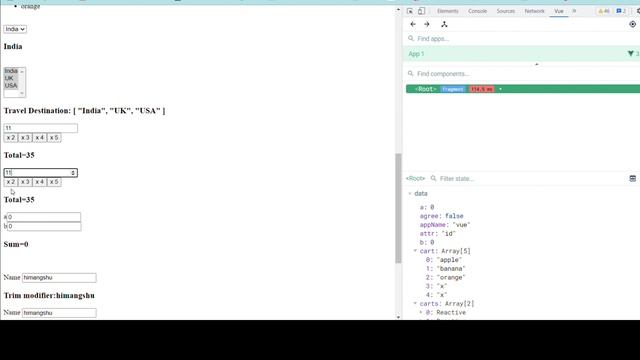Expand the carts 0: Reactive item
The height and width of the screenshot is (360, 640).
[x=421, y=313]
